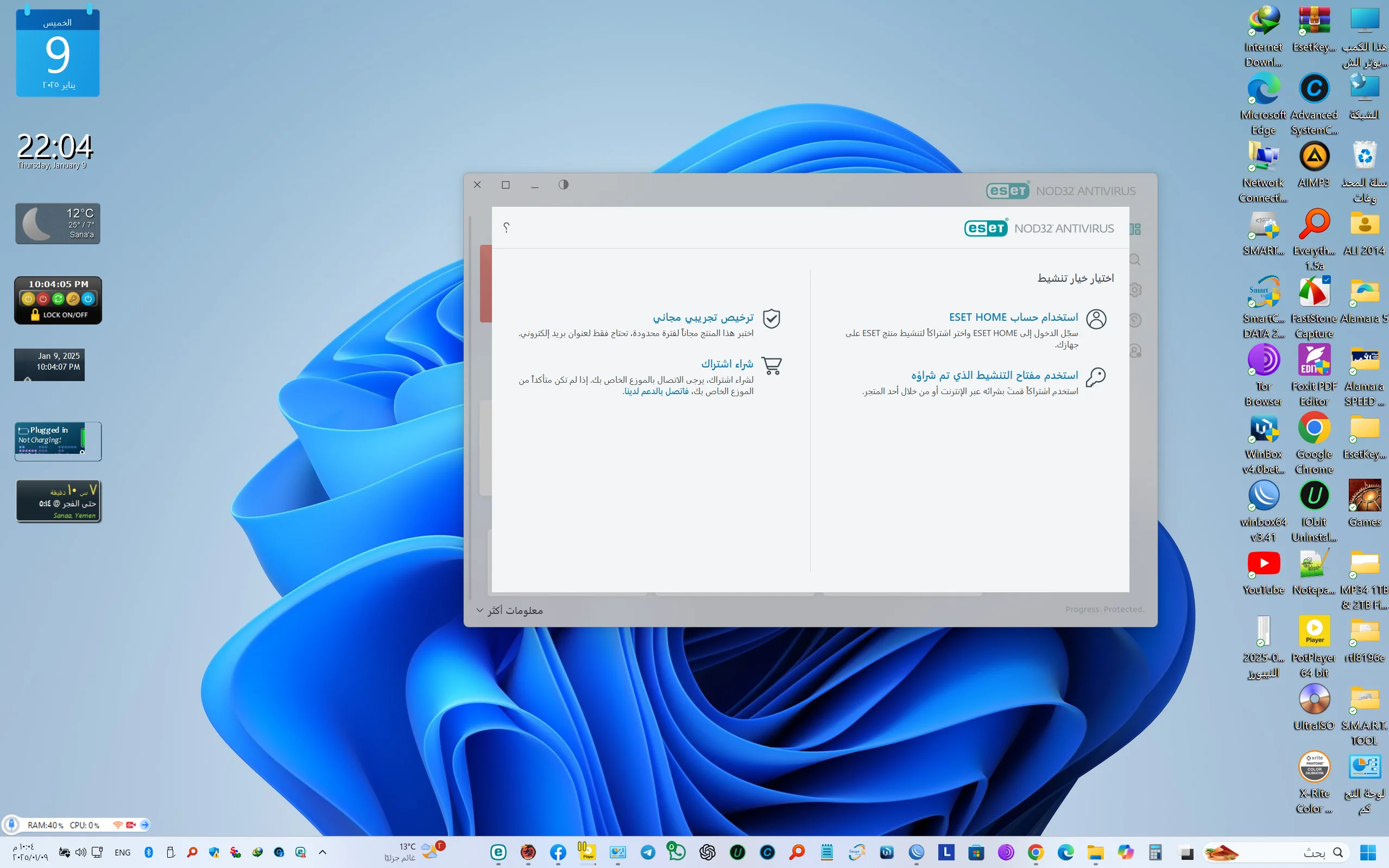
Task: Expand the 'معلومات أكثر' more information section
Action: (x=510, y=610)
